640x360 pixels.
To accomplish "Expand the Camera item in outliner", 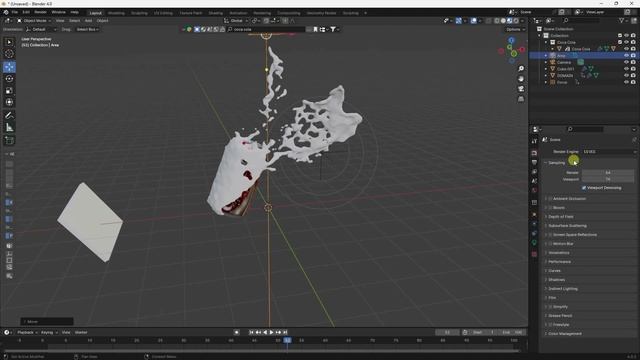I will [x=546, y=62].
